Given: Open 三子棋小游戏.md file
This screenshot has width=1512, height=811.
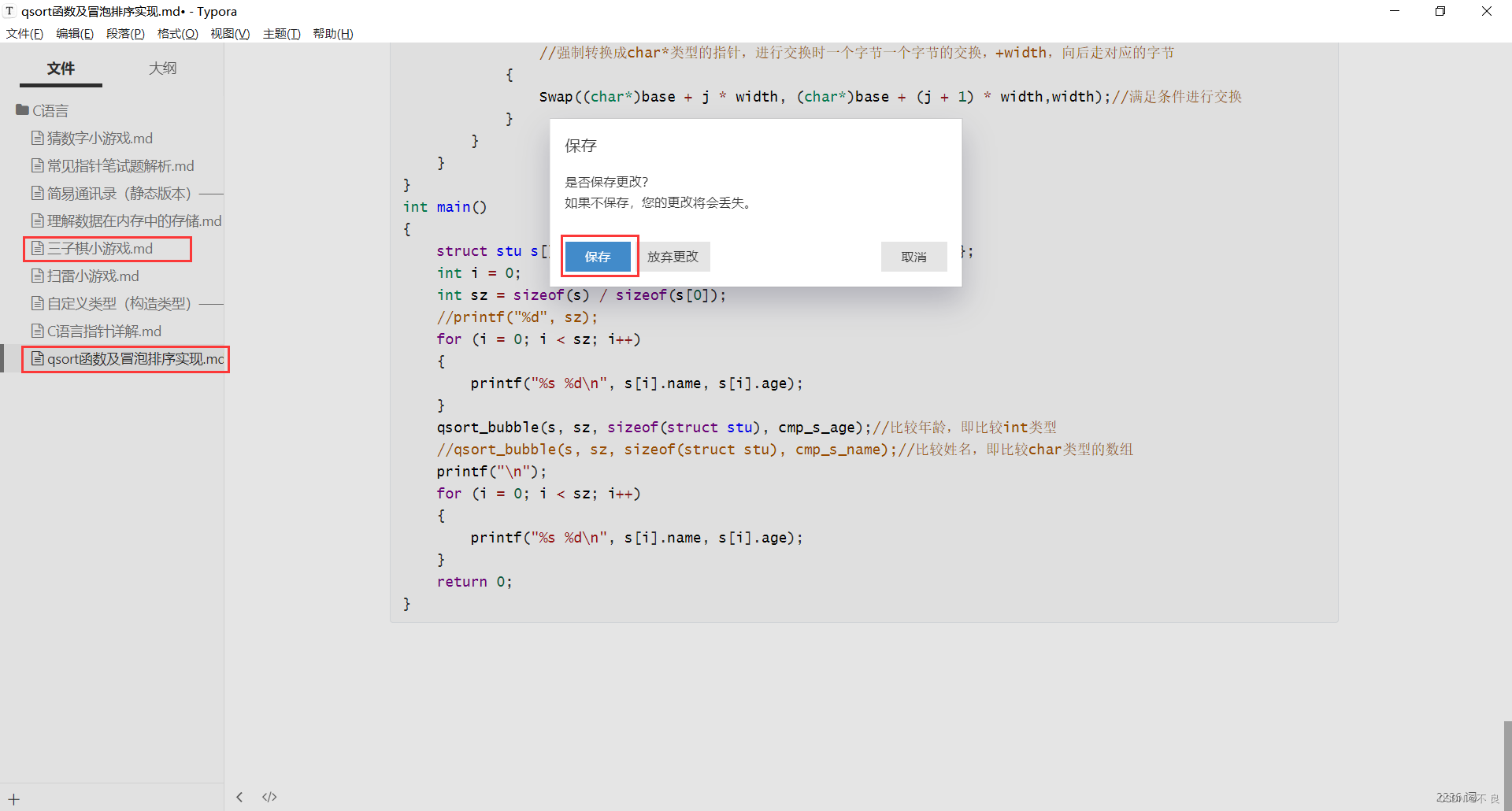Looking at the screenshot, I should [92, 249].
